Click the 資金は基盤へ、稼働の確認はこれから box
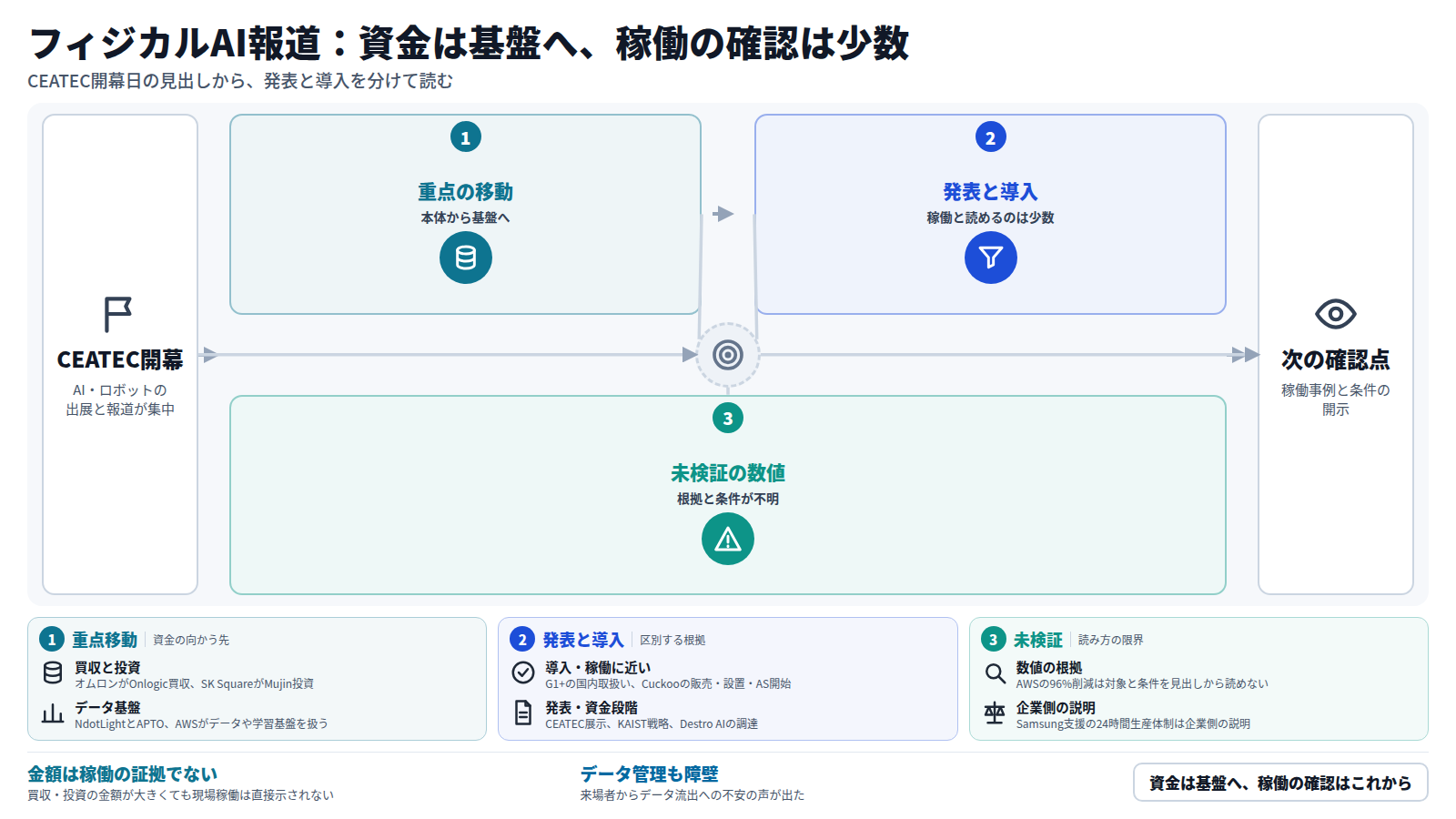1456x819 pixels. [x=1280, y=783]
